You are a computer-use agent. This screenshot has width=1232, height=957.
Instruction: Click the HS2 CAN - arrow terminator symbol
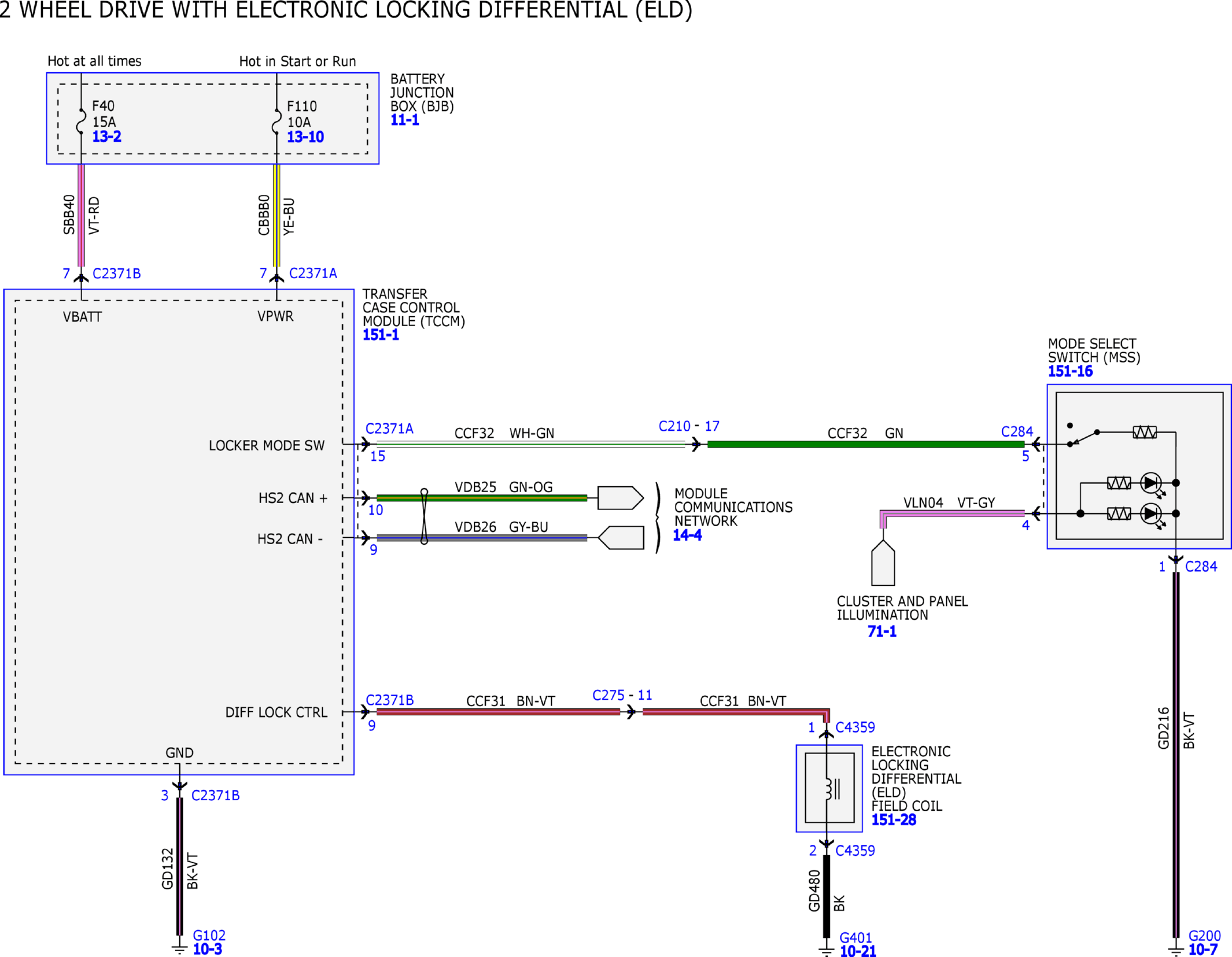tap(621, 538)
